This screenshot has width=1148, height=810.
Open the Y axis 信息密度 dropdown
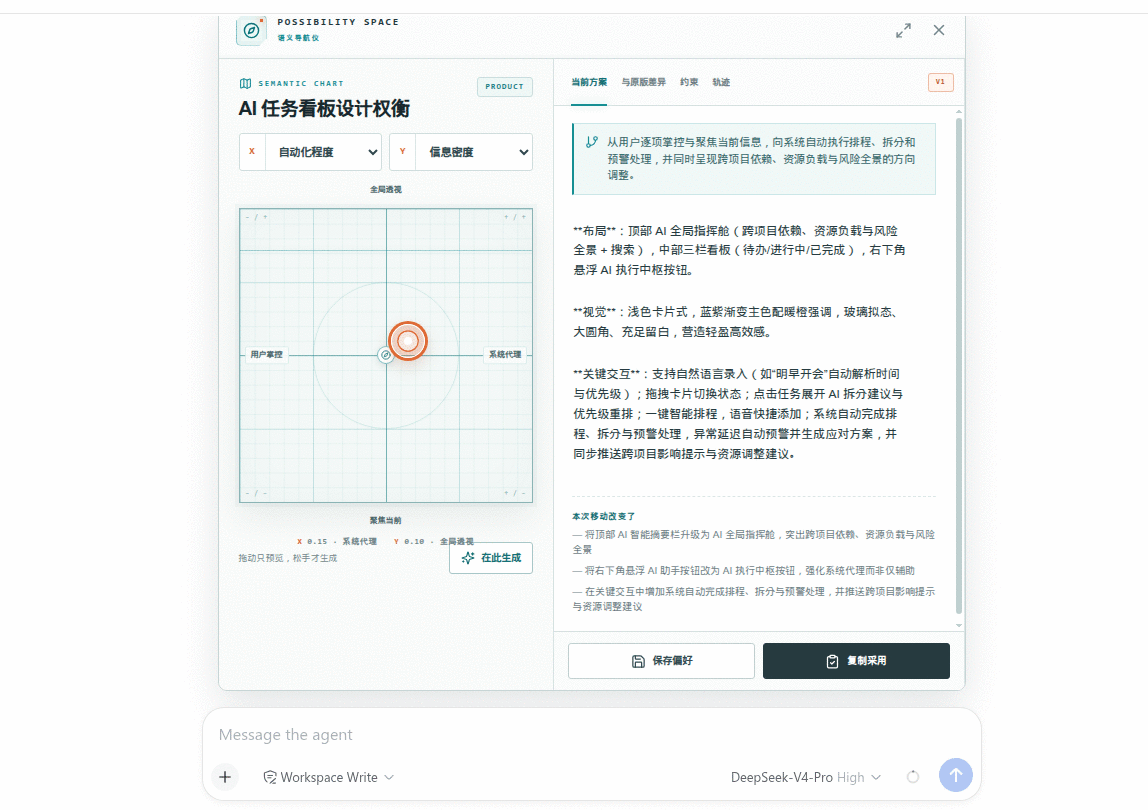pyautogui.click(x=461, y=152)
